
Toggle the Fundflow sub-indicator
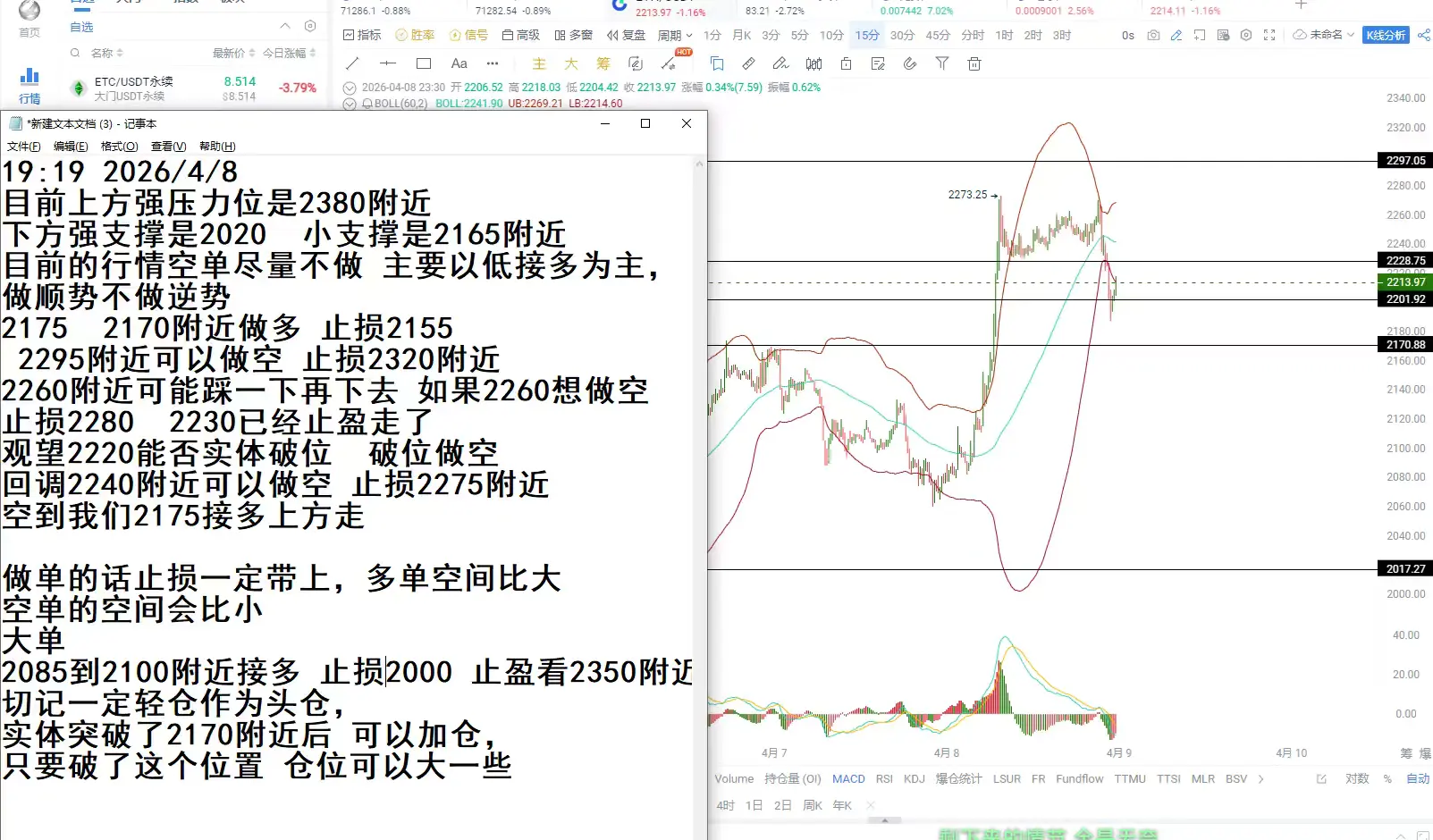(1080, 779)
